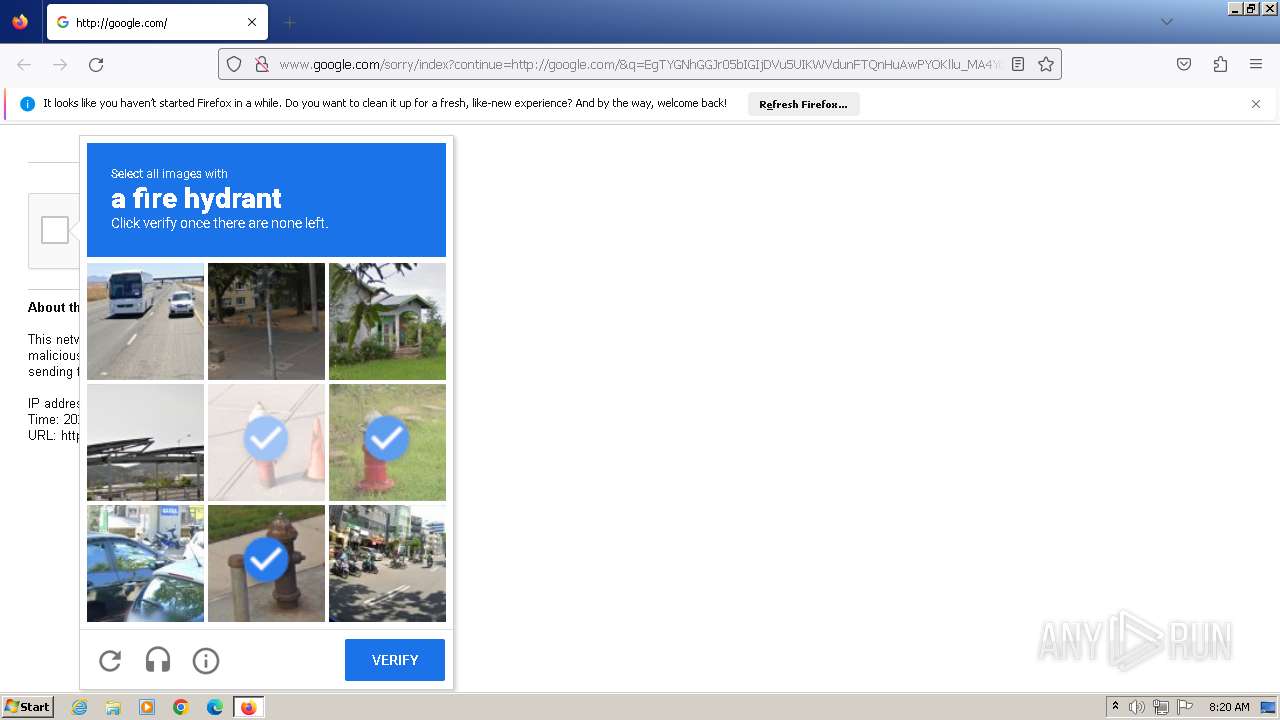Switch to audio challenge headphones icon
This screenshot has height=720, width=1280.
[x=158, y=660]
